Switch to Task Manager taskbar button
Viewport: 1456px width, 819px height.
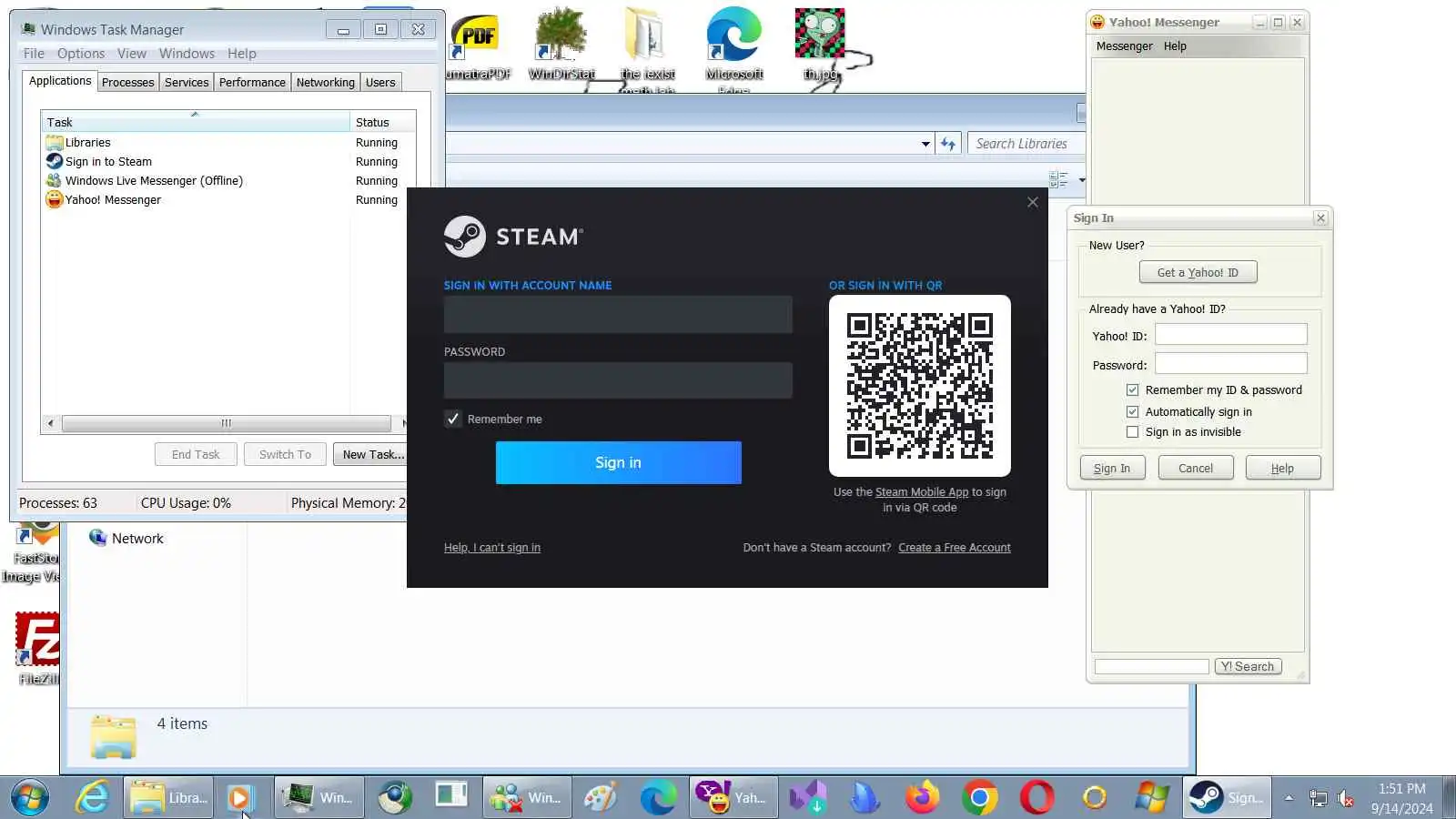point(318,797)
